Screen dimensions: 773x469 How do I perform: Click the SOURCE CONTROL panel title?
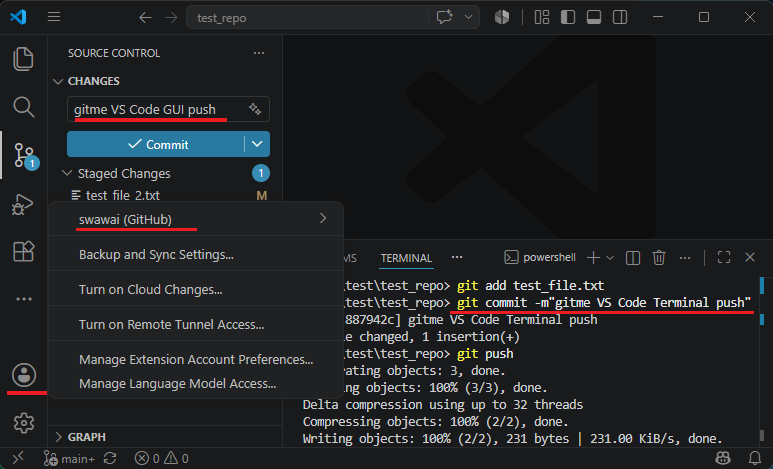click(x=114, y=53)
